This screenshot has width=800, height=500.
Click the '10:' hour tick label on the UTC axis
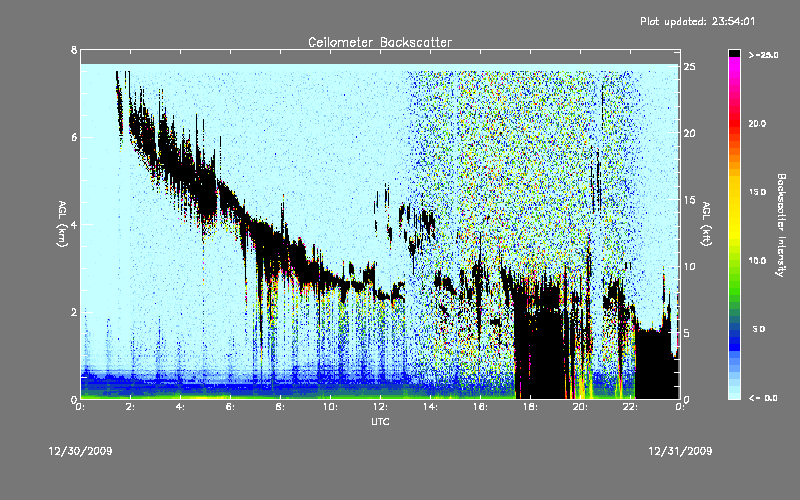pyautogui.click(x=330, y=407)
